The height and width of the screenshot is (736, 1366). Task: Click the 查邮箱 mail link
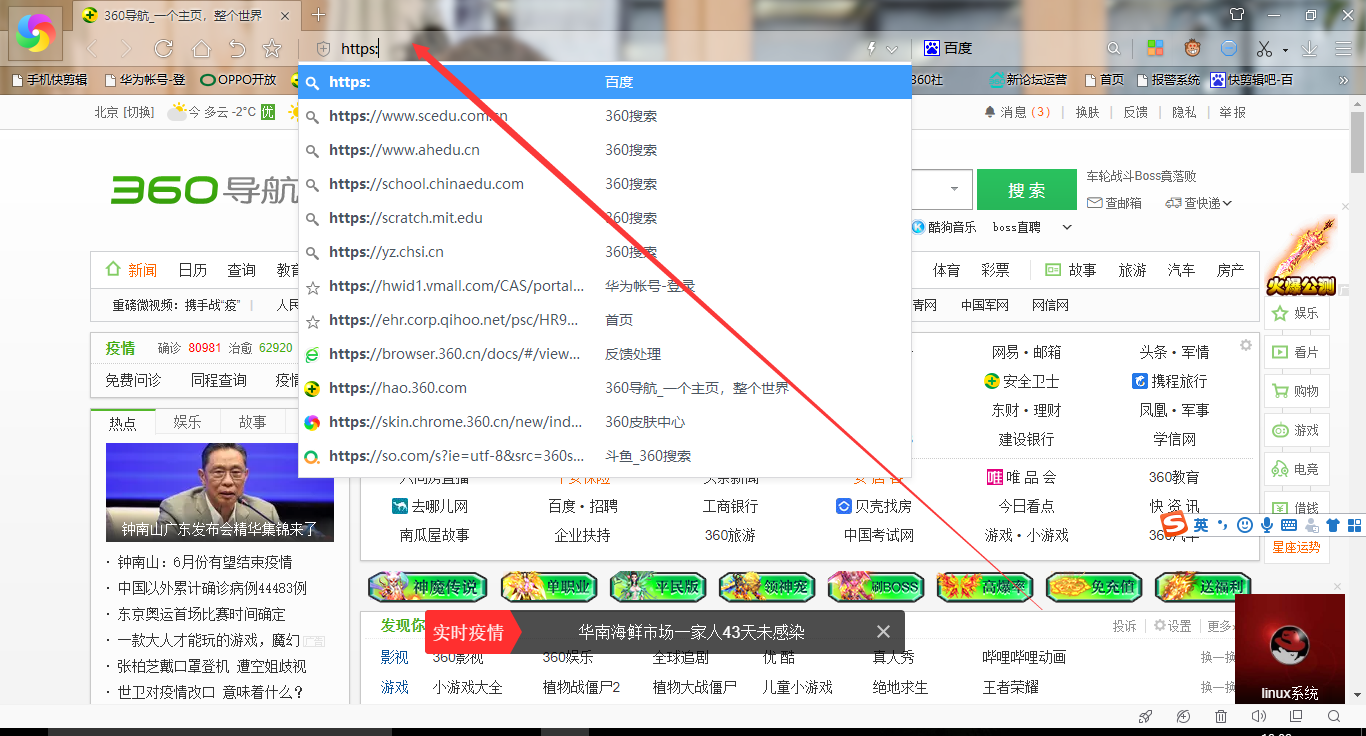[1114, 203]
